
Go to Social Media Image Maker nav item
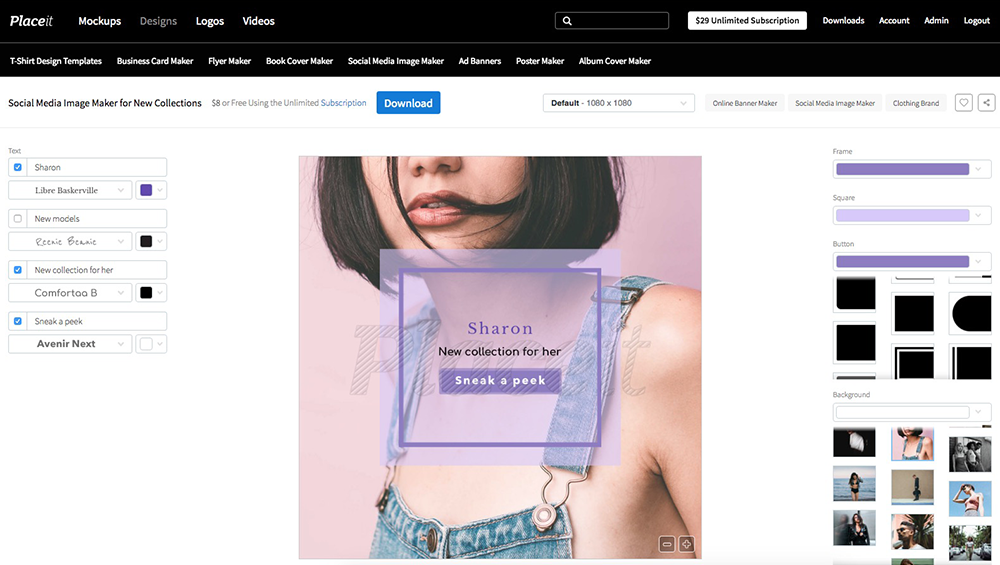click(395, 61)
